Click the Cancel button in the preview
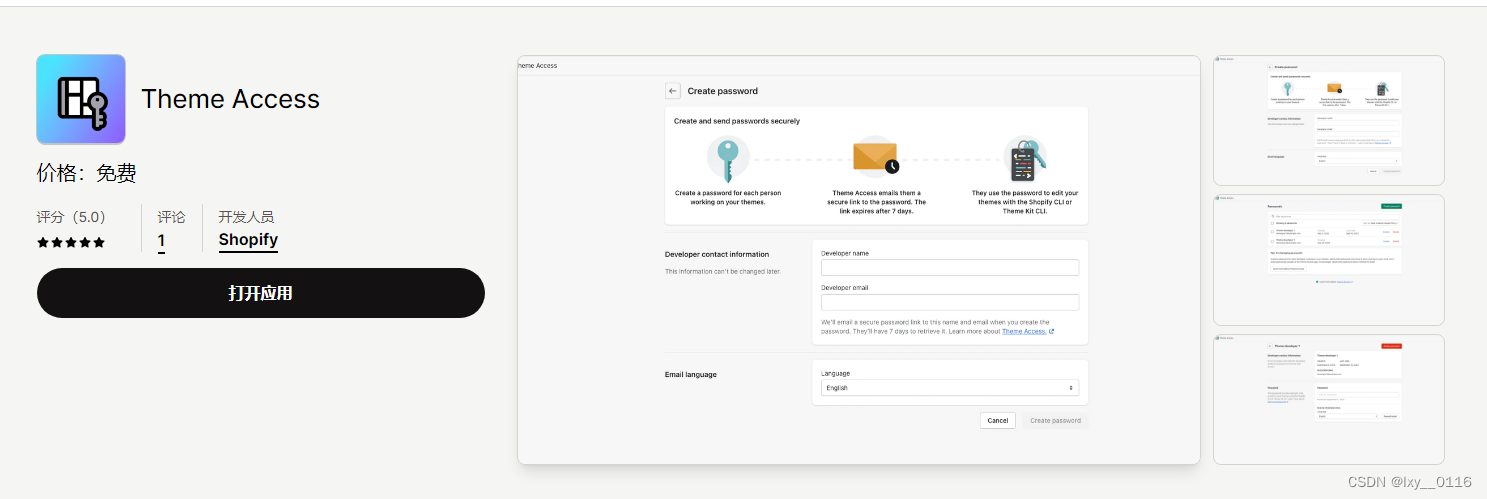Viewport: 1487px width, 499px height. coord(998,420)
